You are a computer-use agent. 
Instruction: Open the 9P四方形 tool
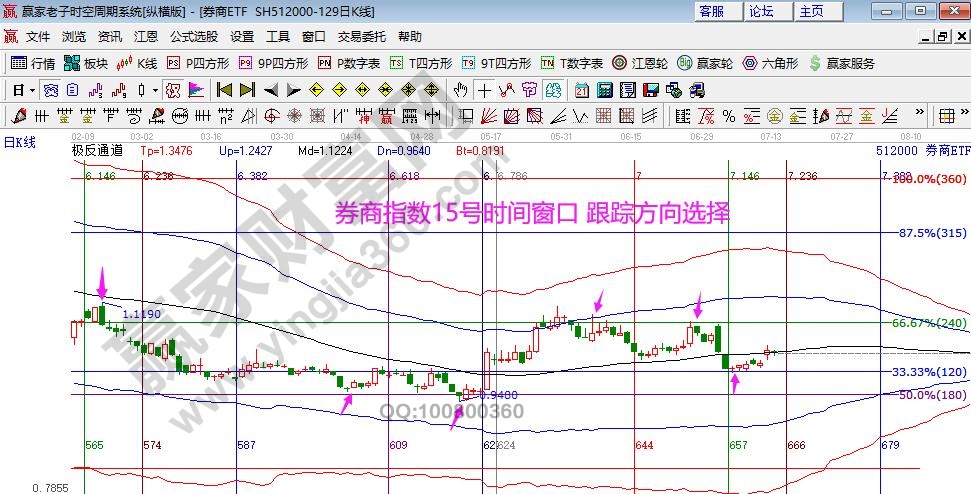274,63
